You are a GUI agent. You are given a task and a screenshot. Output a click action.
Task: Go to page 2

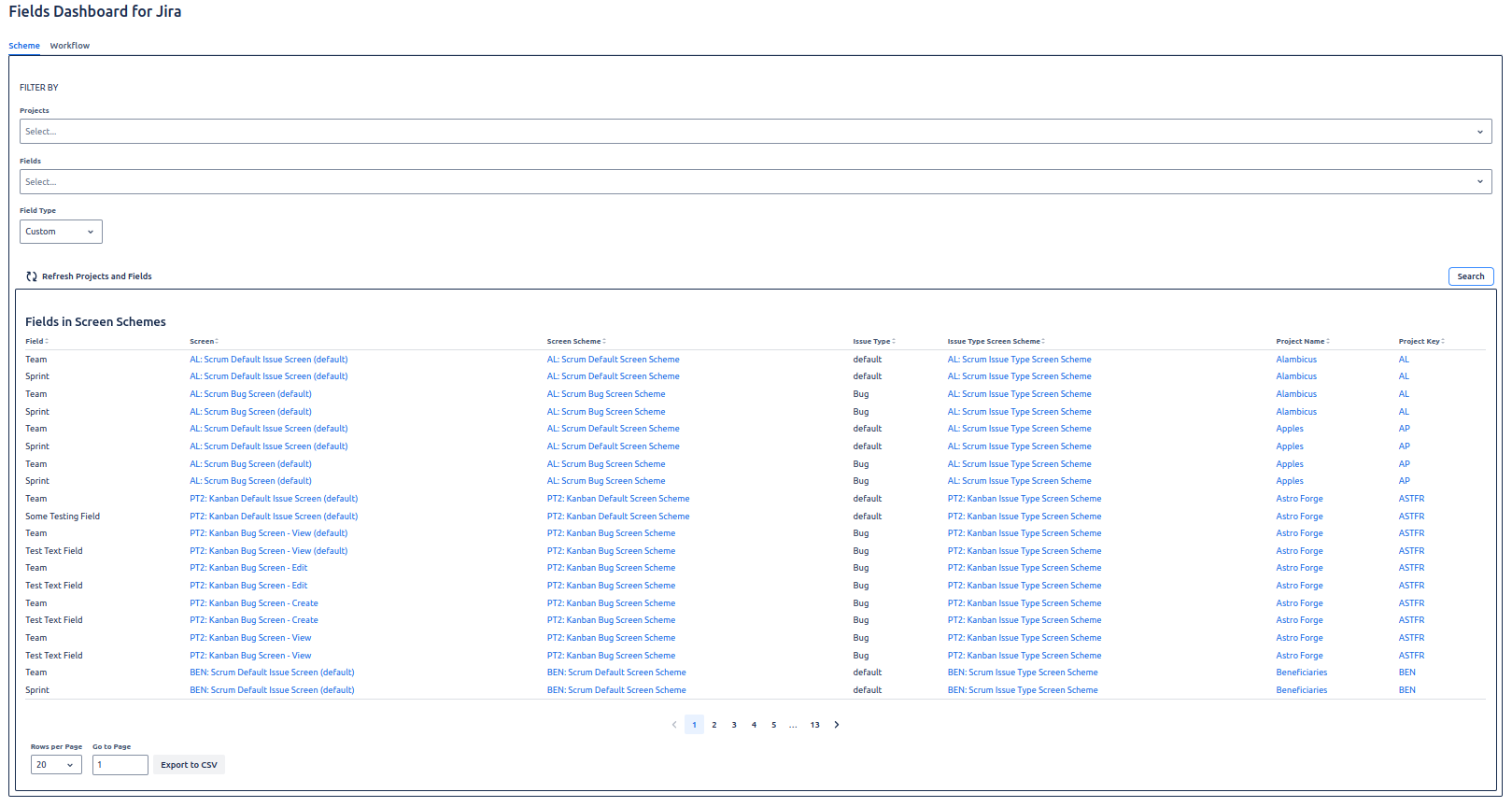[x=714, y=725]
